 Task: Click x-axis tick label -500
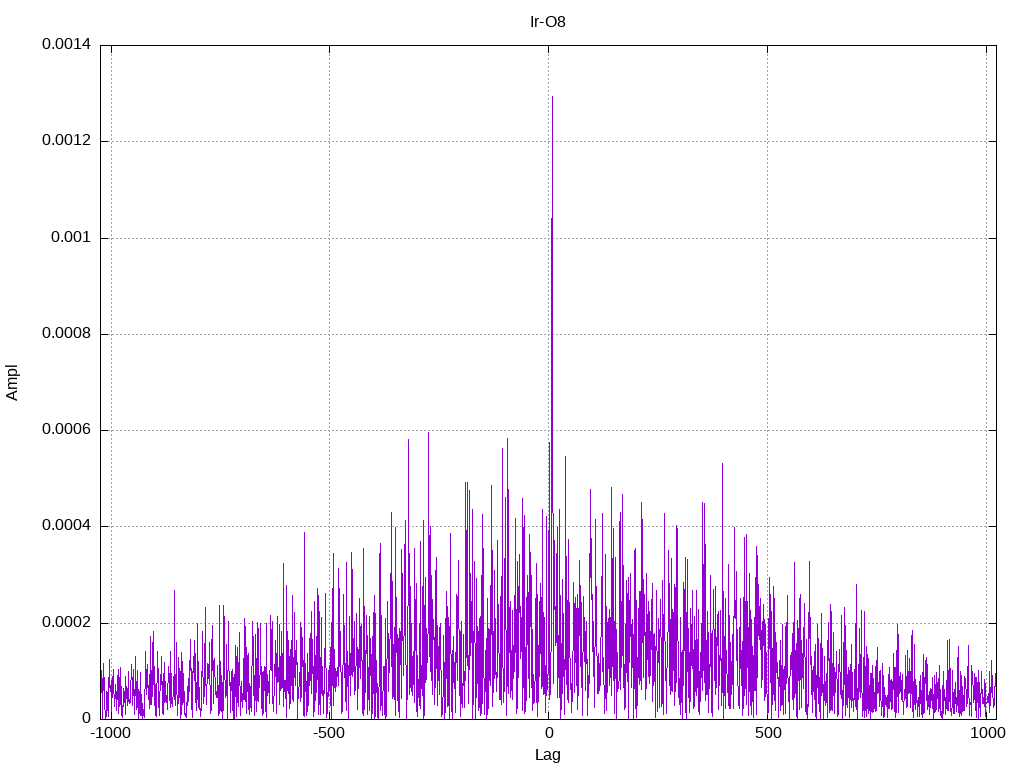(329, 733)
